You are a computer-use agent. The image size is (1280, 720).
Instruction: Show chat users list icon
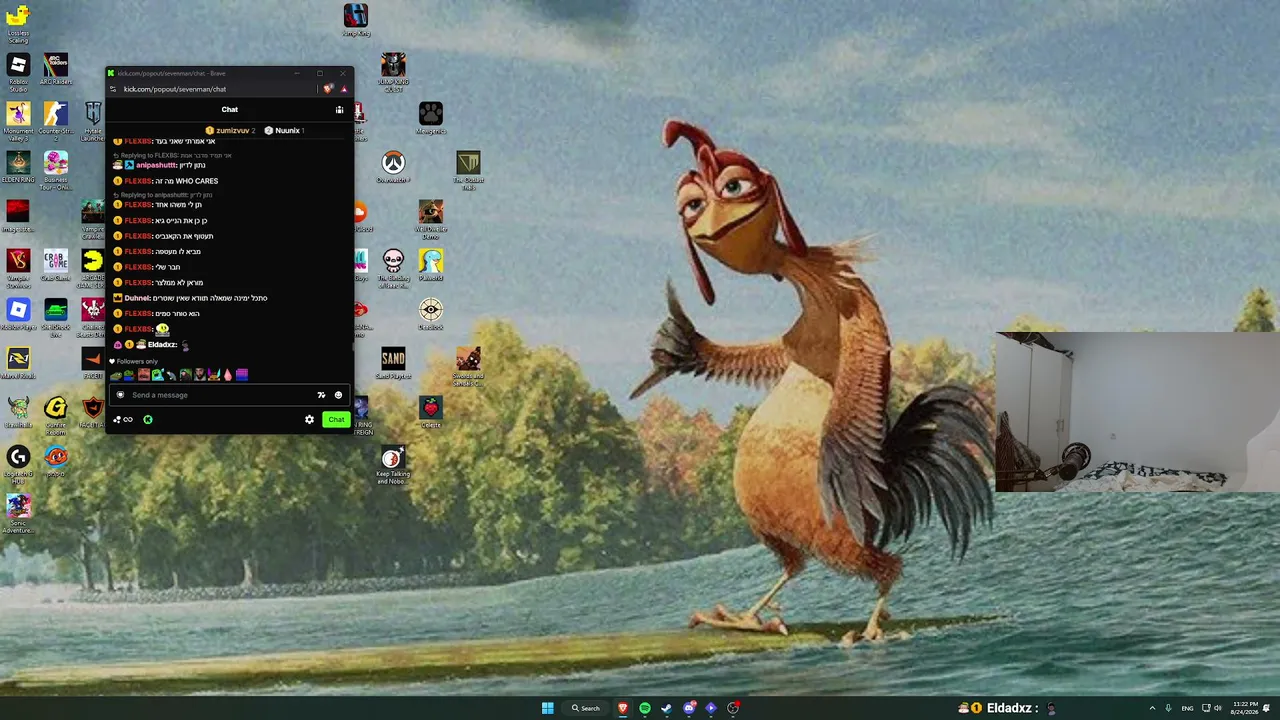point(340,110)
